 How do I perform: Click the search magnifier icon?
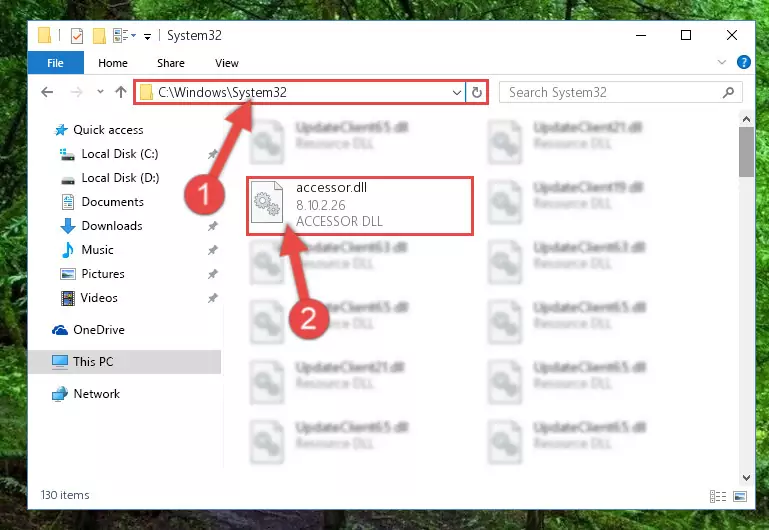click(728, 92)
